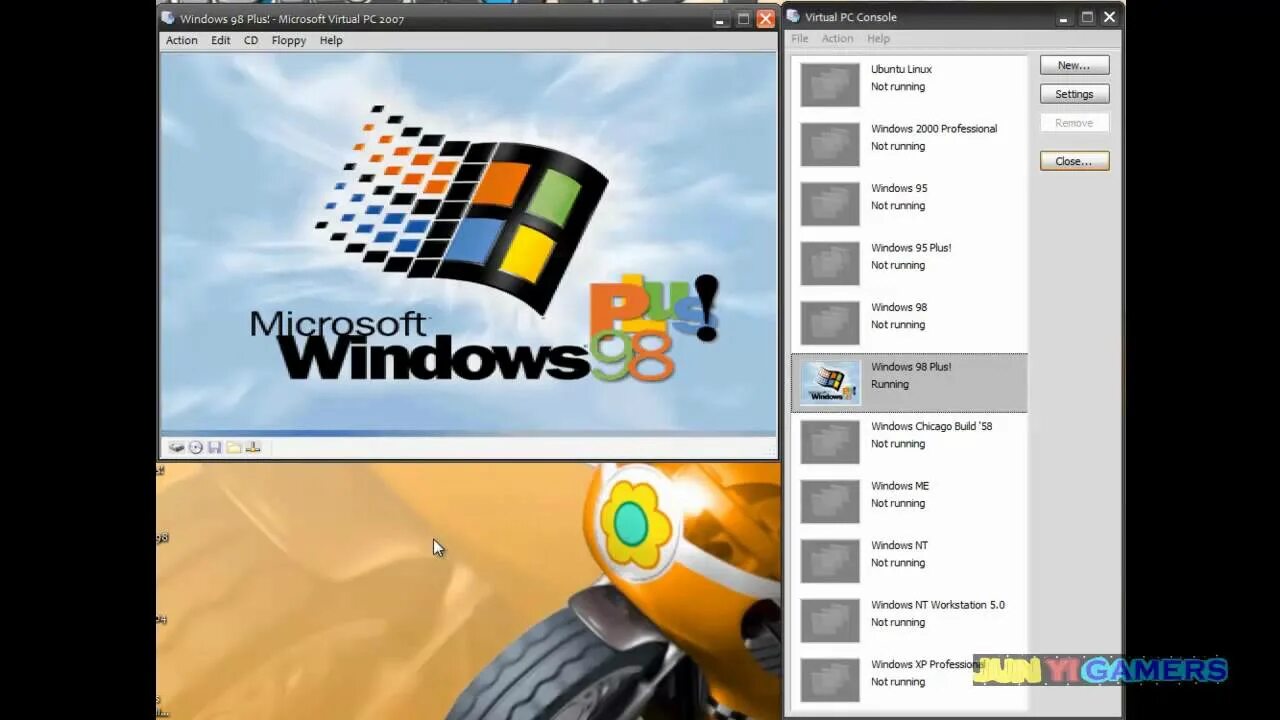Image resolution: width=1280 pixels, height=720 pixels.
Task: Open the Help menu in Virtual PC Console
Action: click(x=878, y=38)
